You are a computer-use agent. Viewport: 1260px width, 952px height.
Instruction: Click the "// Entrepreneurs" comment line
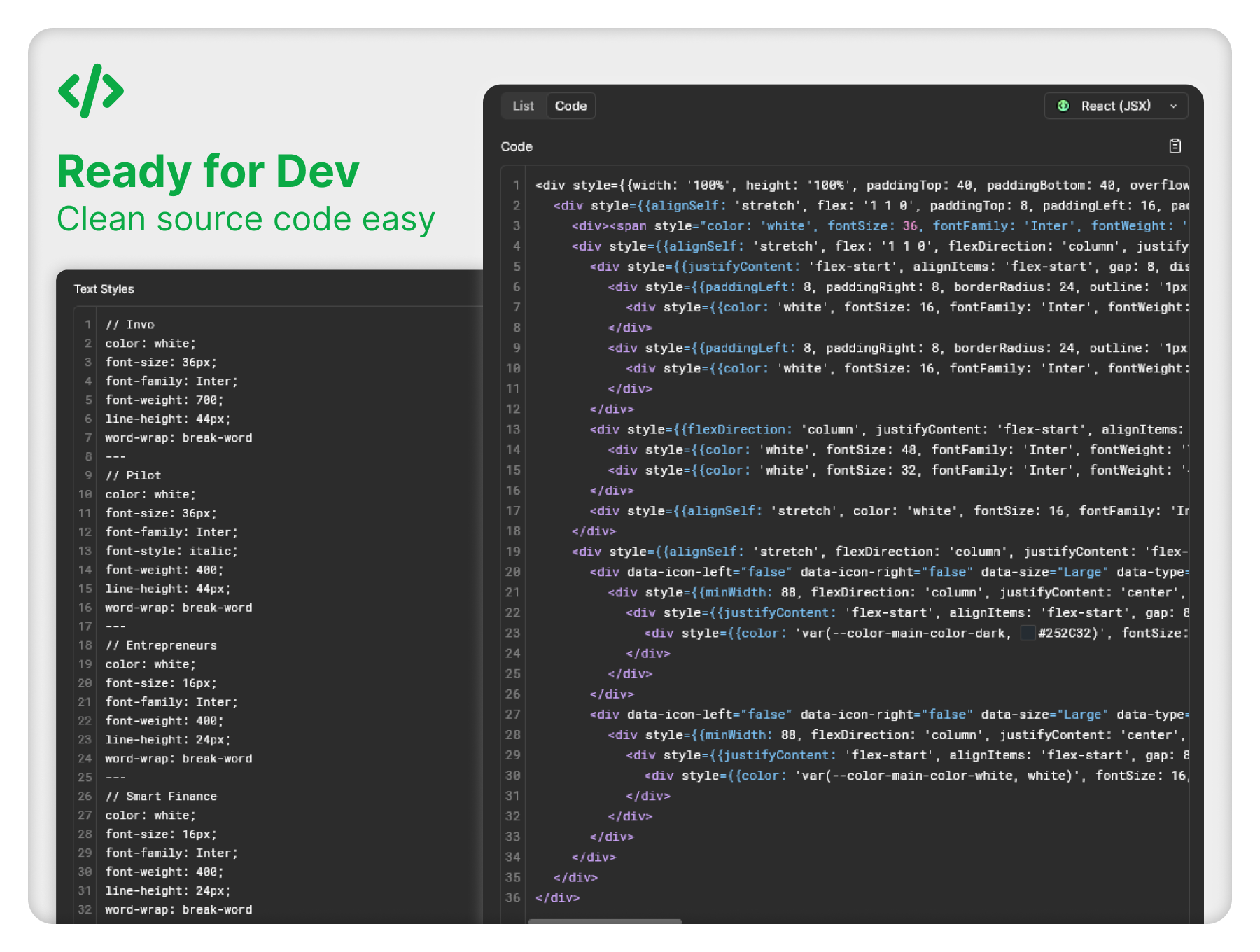pyautogui.click(x=161, y=645)
